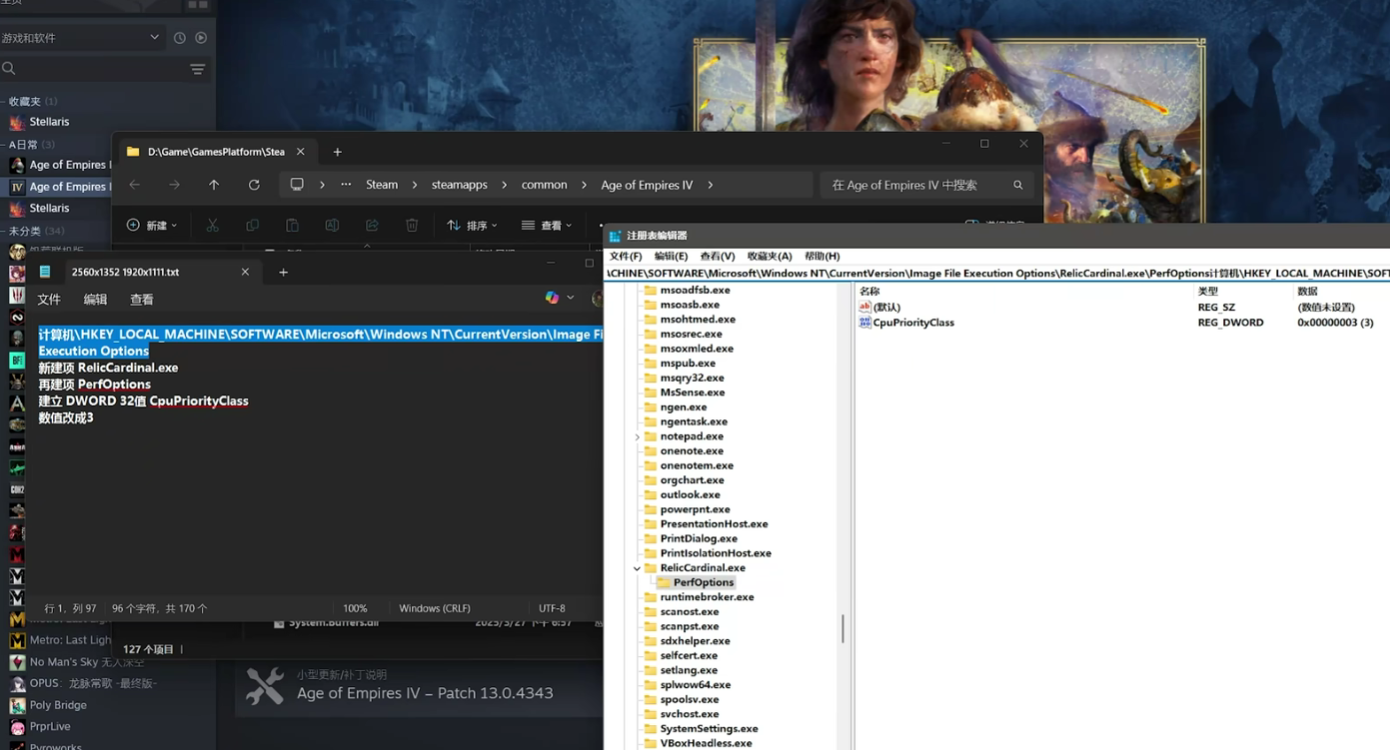
Task: Click the steamapps breadcrumb in address bar
Action: (x=459, y=185)
